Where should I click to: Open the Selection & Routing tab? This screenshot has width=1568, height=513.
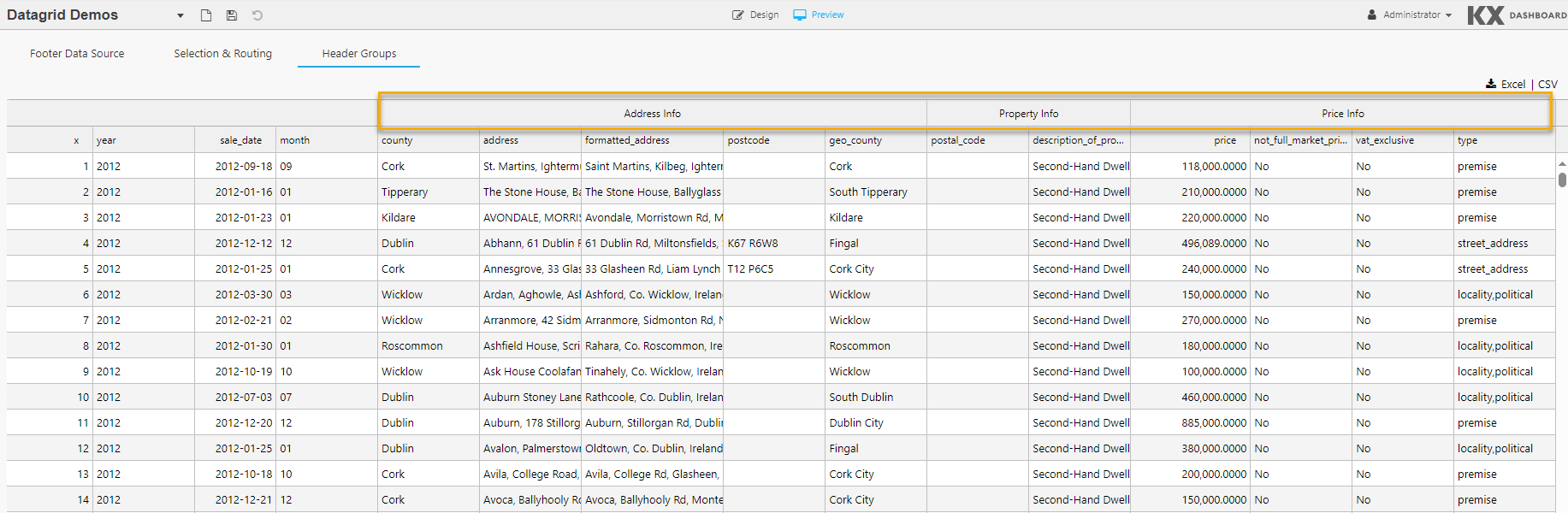pos(222,54)
